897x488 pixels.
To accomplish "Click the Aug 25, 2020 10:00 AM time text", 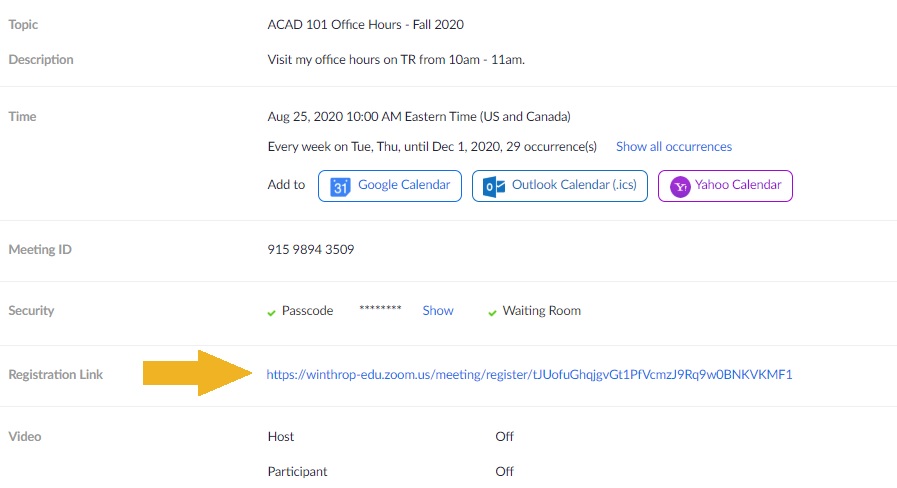I will 419,117.
